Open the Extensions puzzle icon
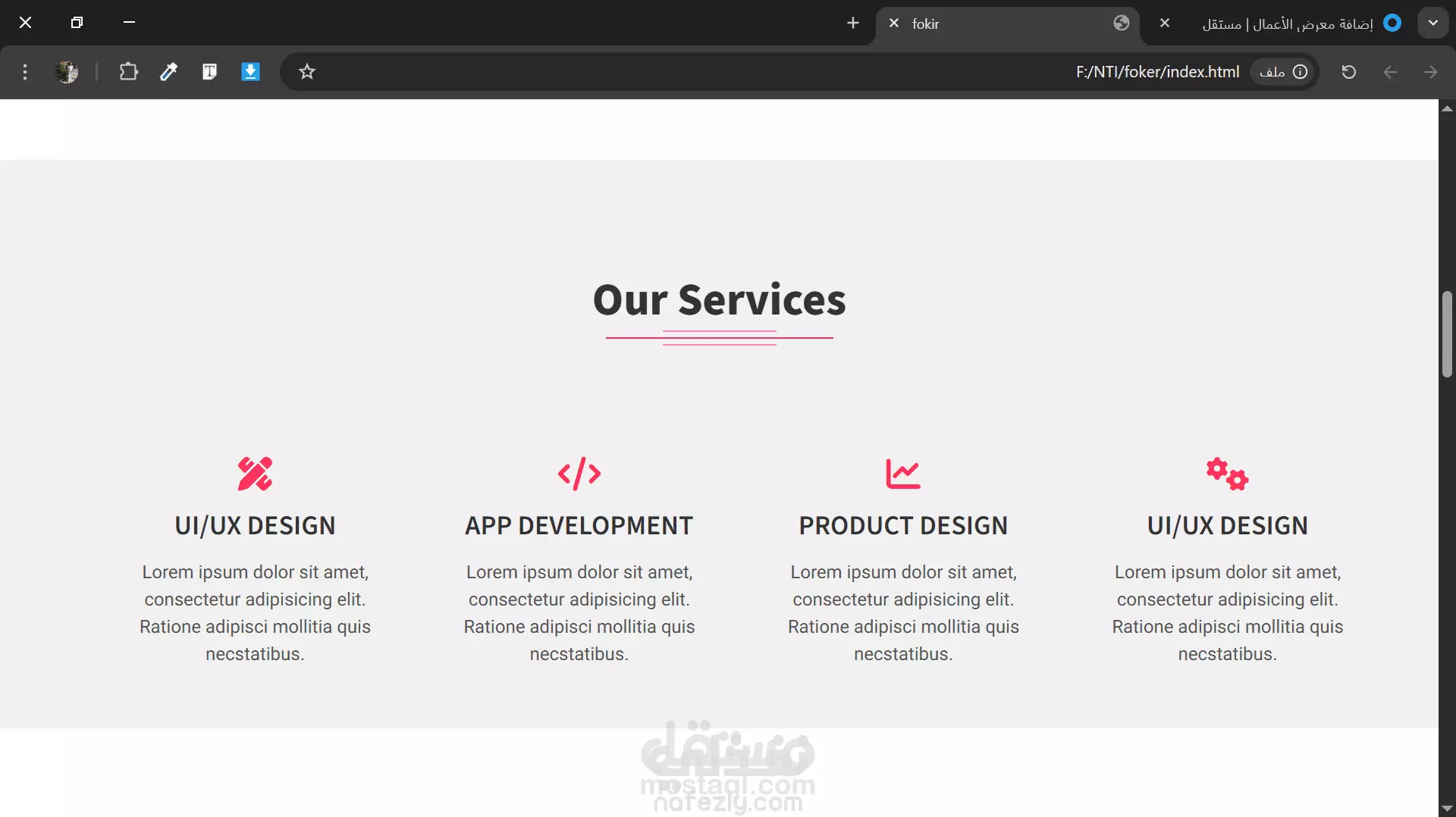Screen dimensions: 1456x817 pyautogui.click(x=128, y=72)
